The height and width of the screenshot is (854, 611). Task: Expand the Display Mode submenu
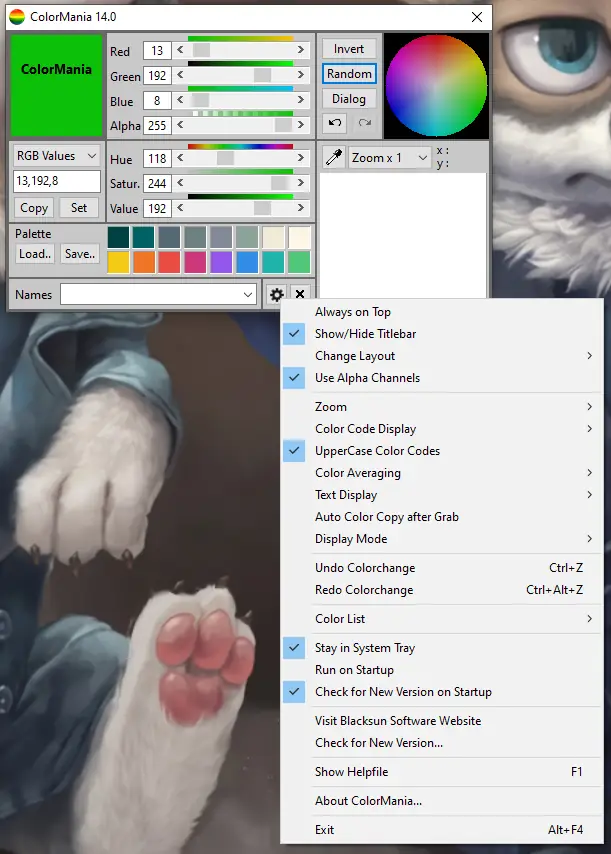[x=442, y=539]
